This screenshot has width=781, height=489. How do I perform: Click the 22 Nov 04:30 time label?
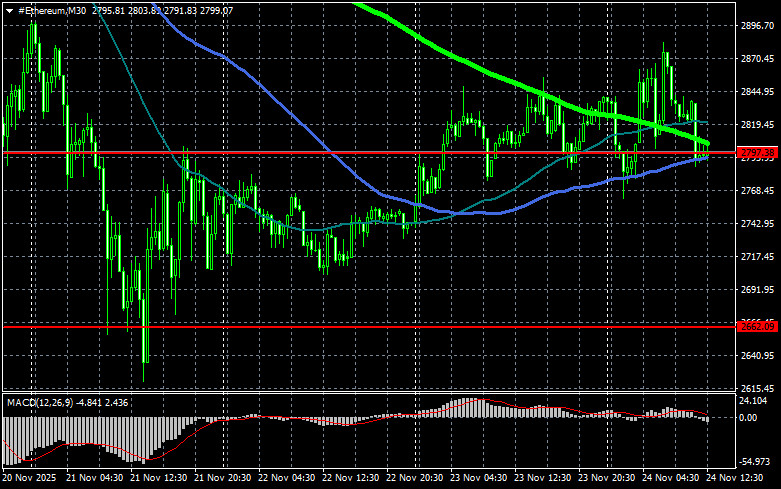(286, 478)
